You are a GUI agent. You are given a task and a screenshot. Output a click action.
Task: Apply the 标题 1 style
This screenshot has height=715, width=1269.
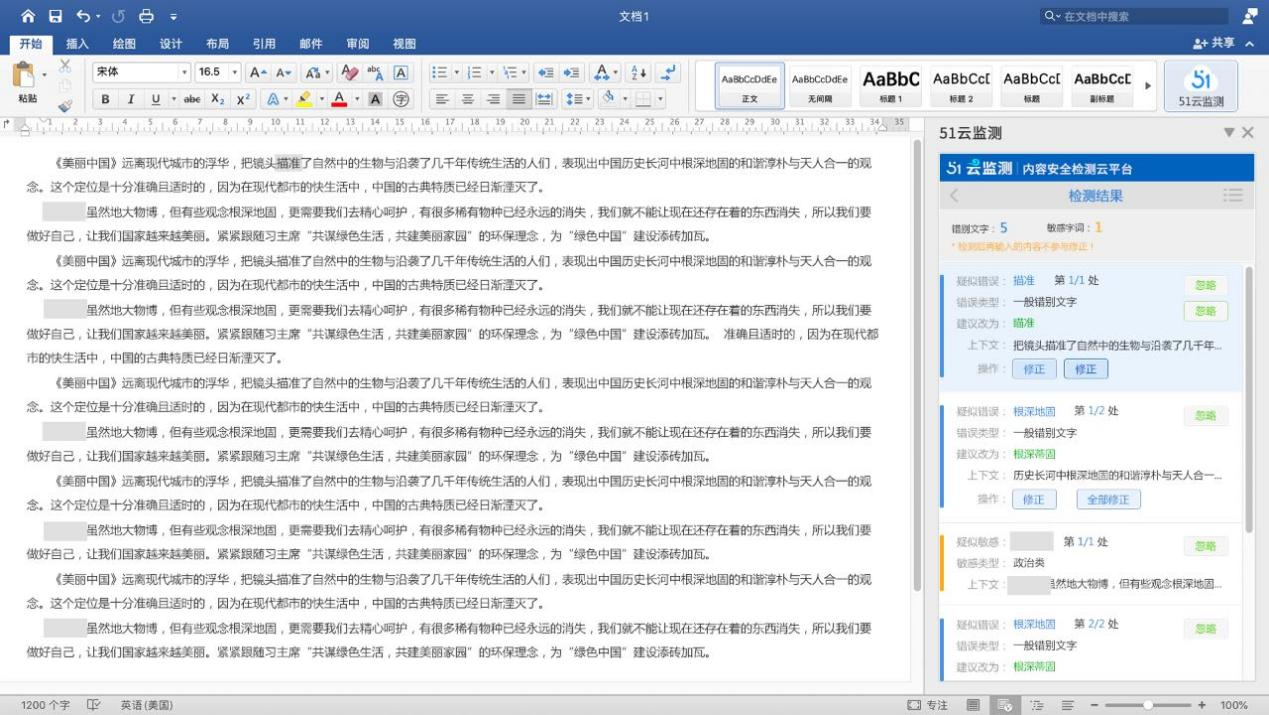[x=891, y=86]
